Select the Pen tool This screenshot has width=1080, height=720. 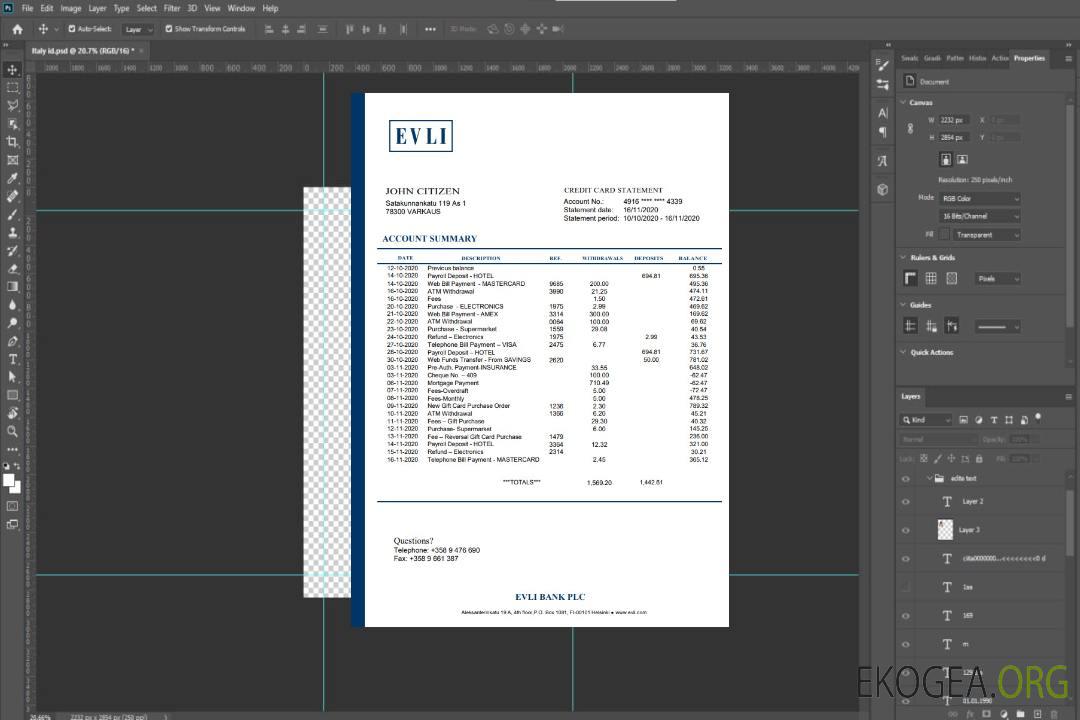pyautogui.click(x=12, y=341)
